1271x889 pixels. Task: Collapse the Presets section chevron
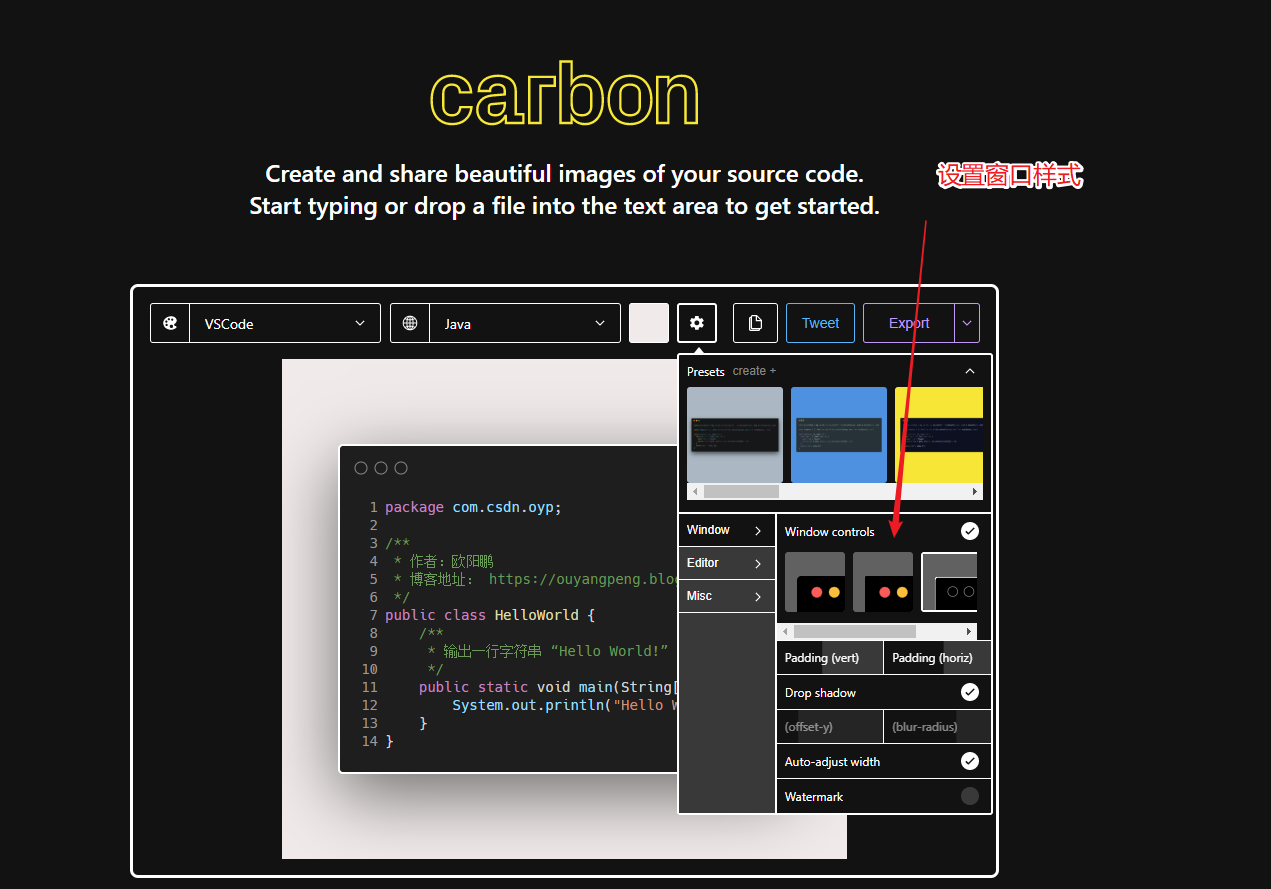[x=969, y=371]
